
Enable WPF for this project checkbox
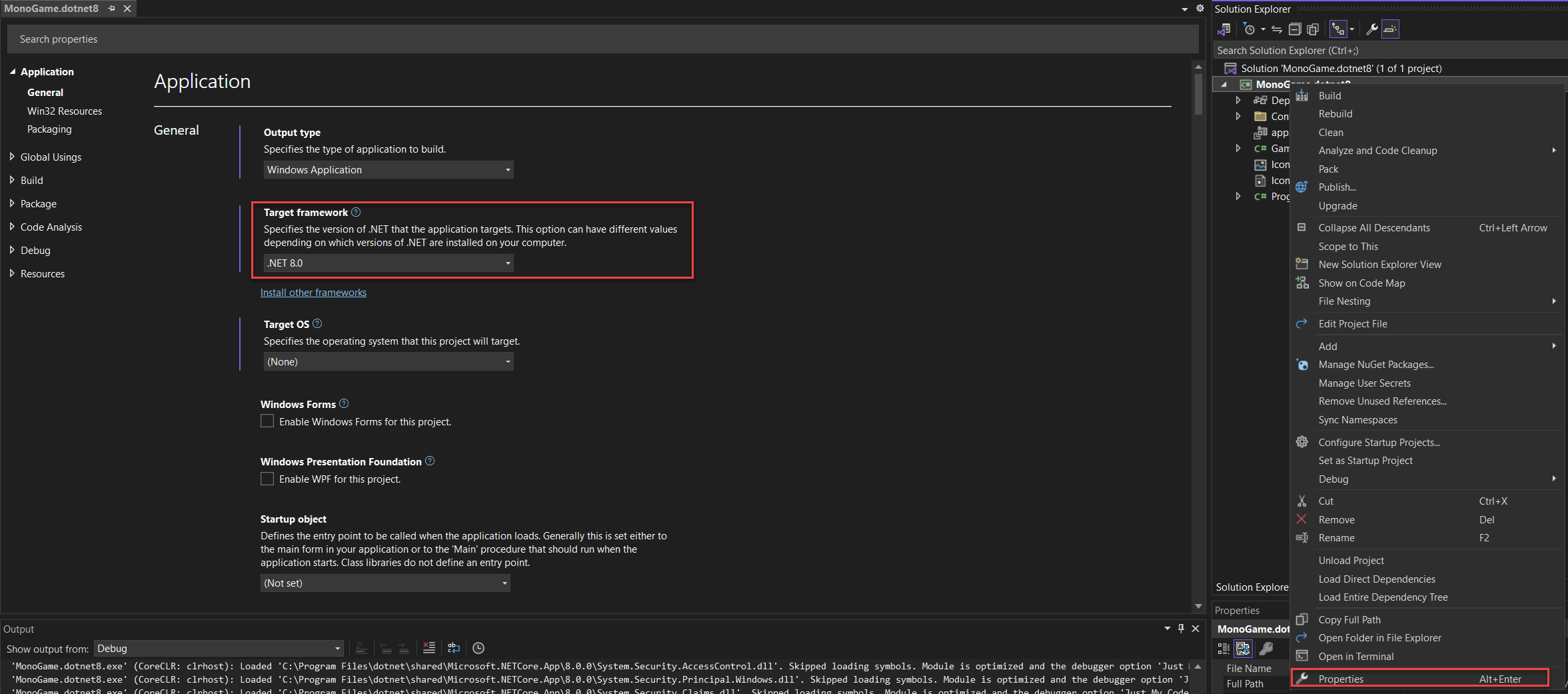pyautogui.click(x=267, y=479)
